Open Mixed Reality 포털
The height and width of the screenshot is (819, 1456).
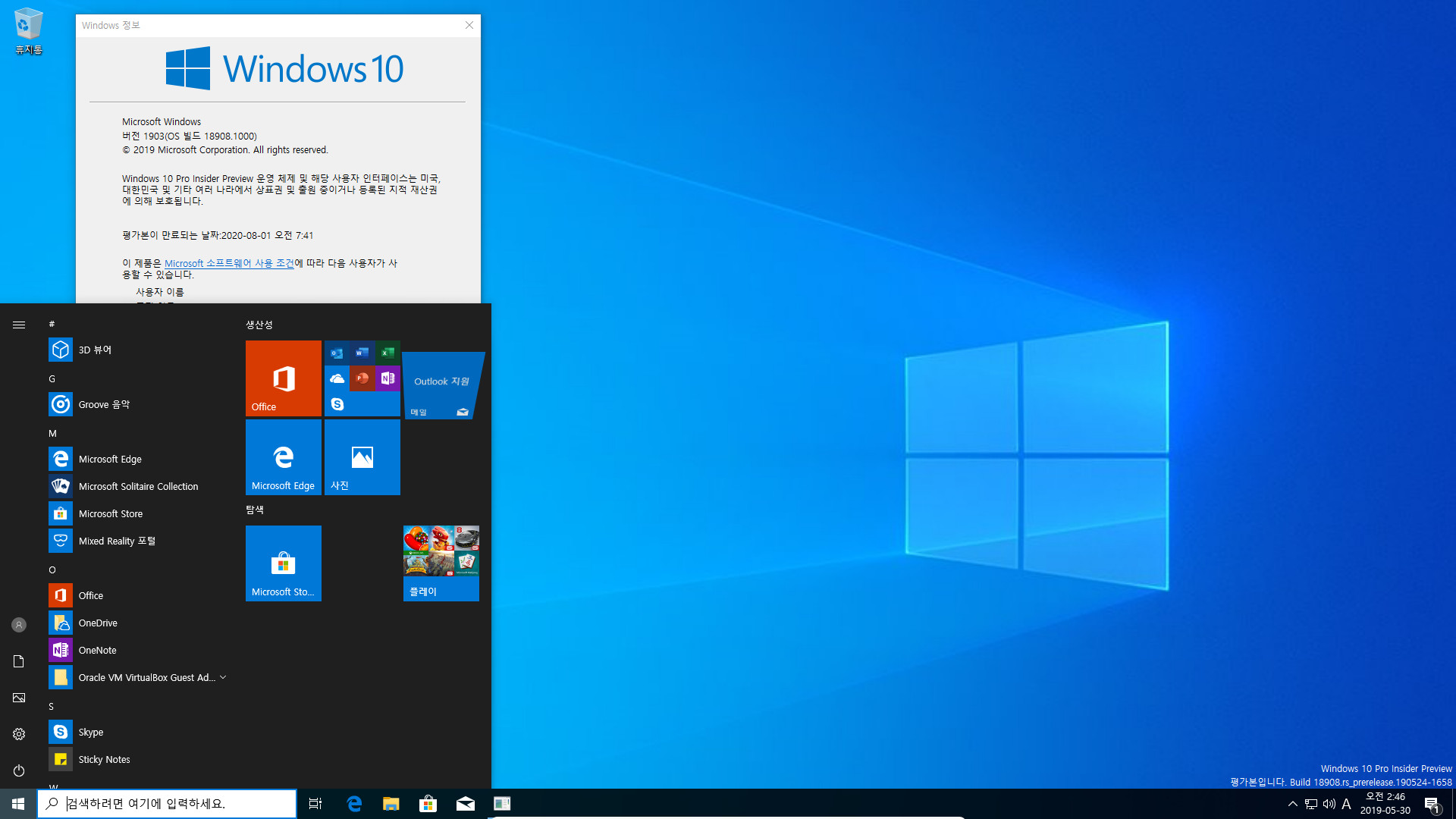coord(136,541)
